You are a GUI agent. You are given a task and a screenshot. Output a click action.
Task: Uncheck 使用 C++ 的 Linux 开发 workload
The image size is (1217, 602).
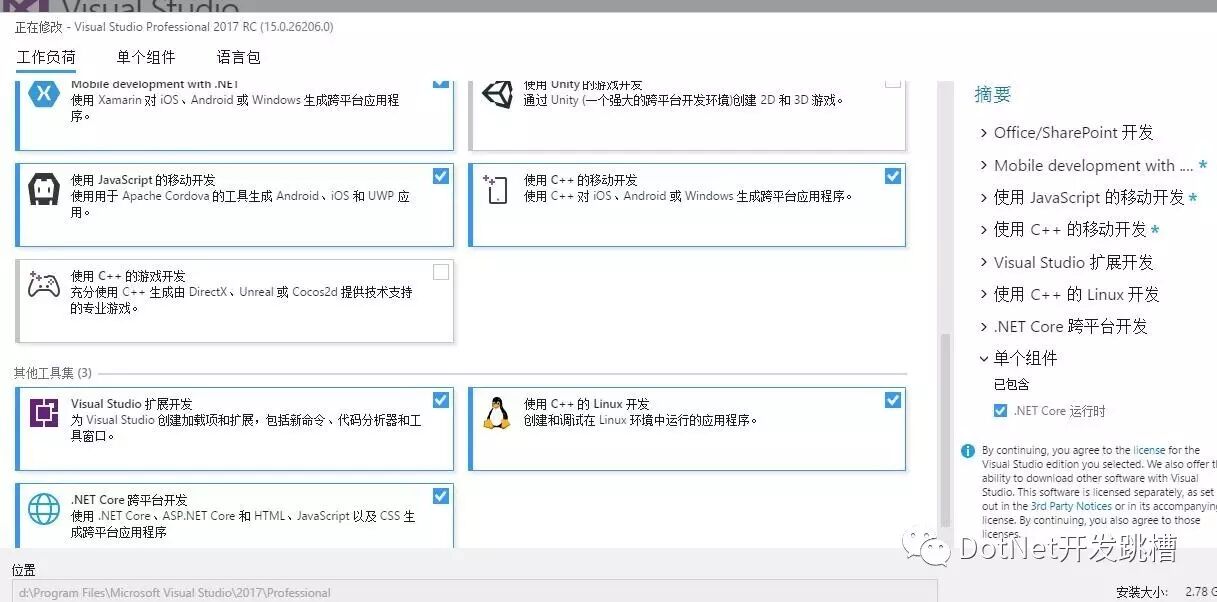893,400
